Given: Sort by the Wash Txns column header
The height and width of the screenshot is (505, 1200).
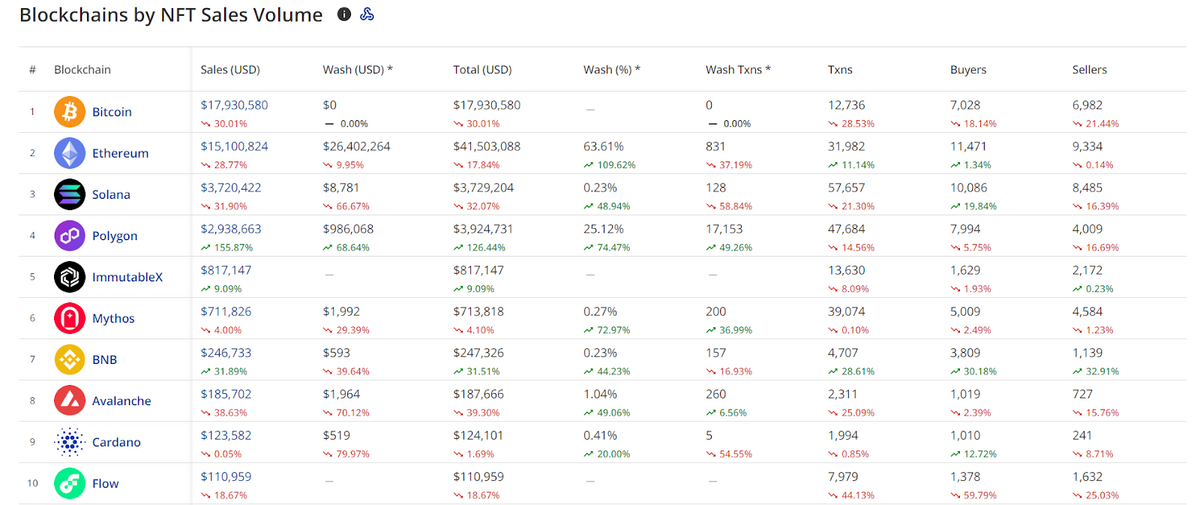Looking at the screenshot, I should pos(738,70).
